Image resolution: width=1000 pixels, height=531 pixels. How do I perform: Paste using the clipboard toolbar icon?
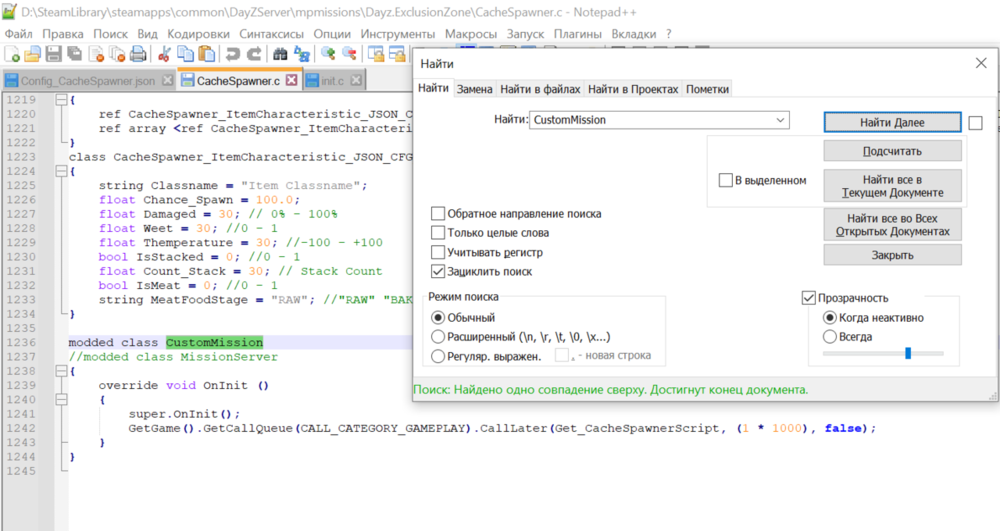click(x=205, y=54)
